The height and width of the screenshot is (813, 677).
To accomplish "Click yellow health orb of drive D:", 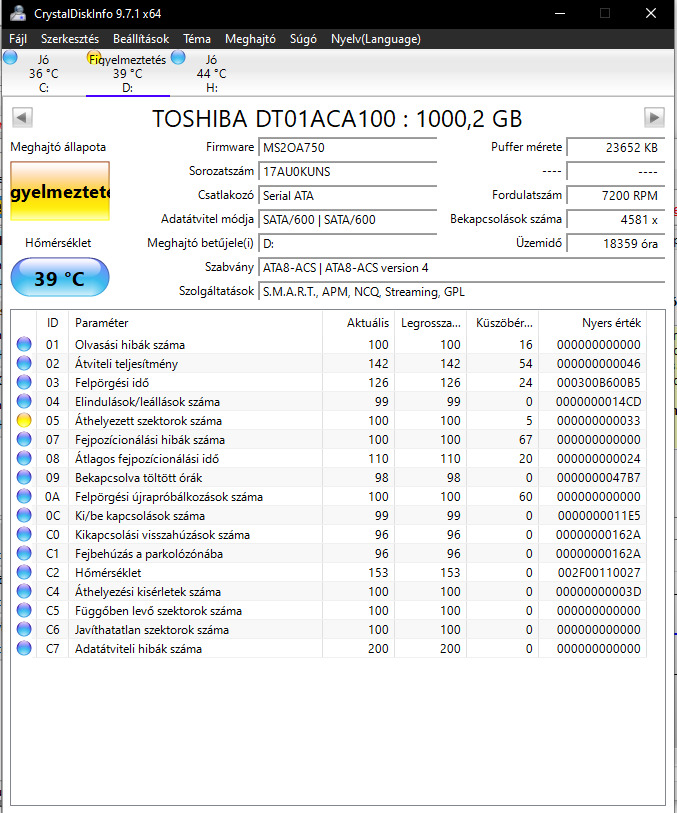I will point(94,57).
